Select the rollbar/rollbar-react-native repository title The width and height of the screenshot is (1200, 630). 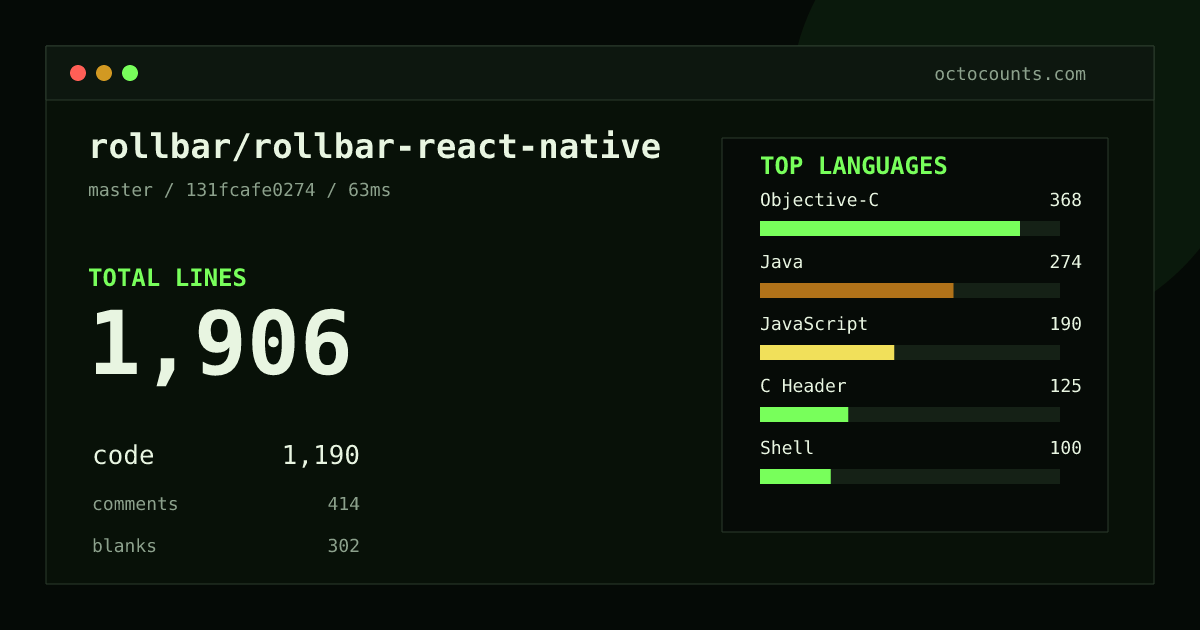pyautogui.click(x=375, y=146)
